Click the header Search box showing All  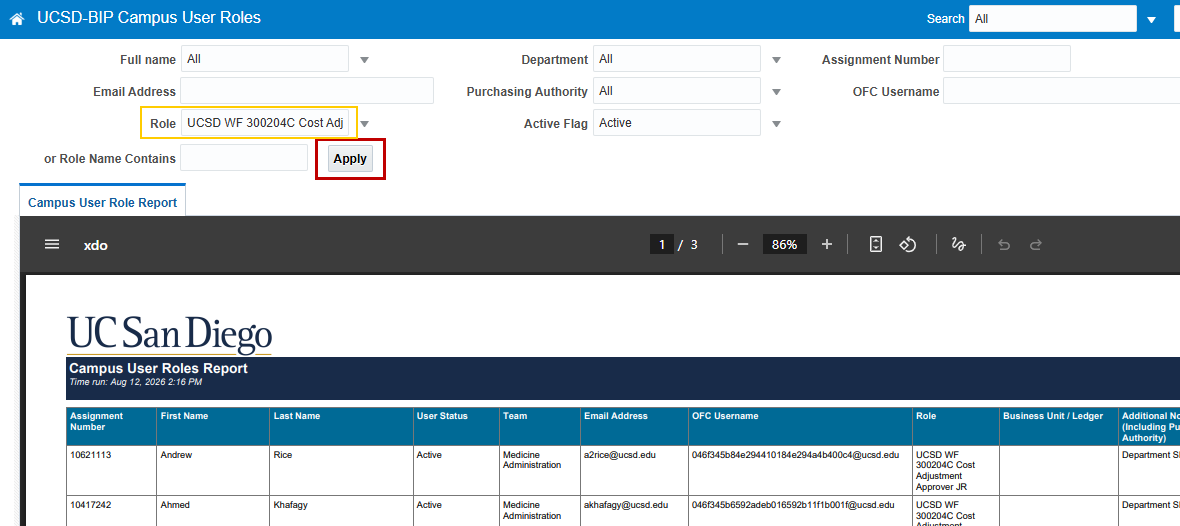click(1053, 19)
